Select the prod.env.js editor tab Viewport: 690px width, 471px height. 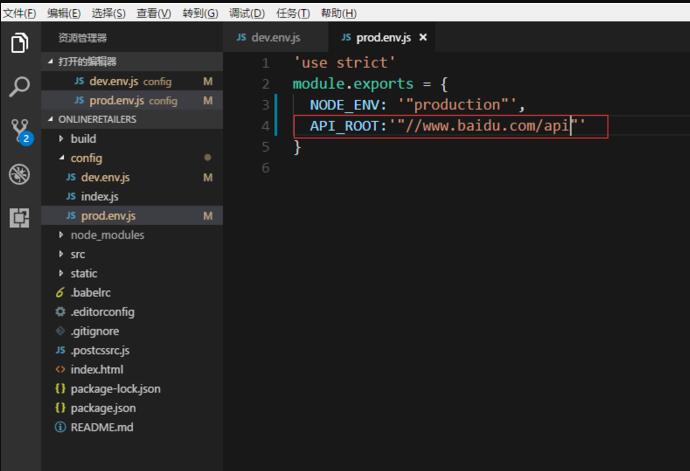(x=382, y=38)
